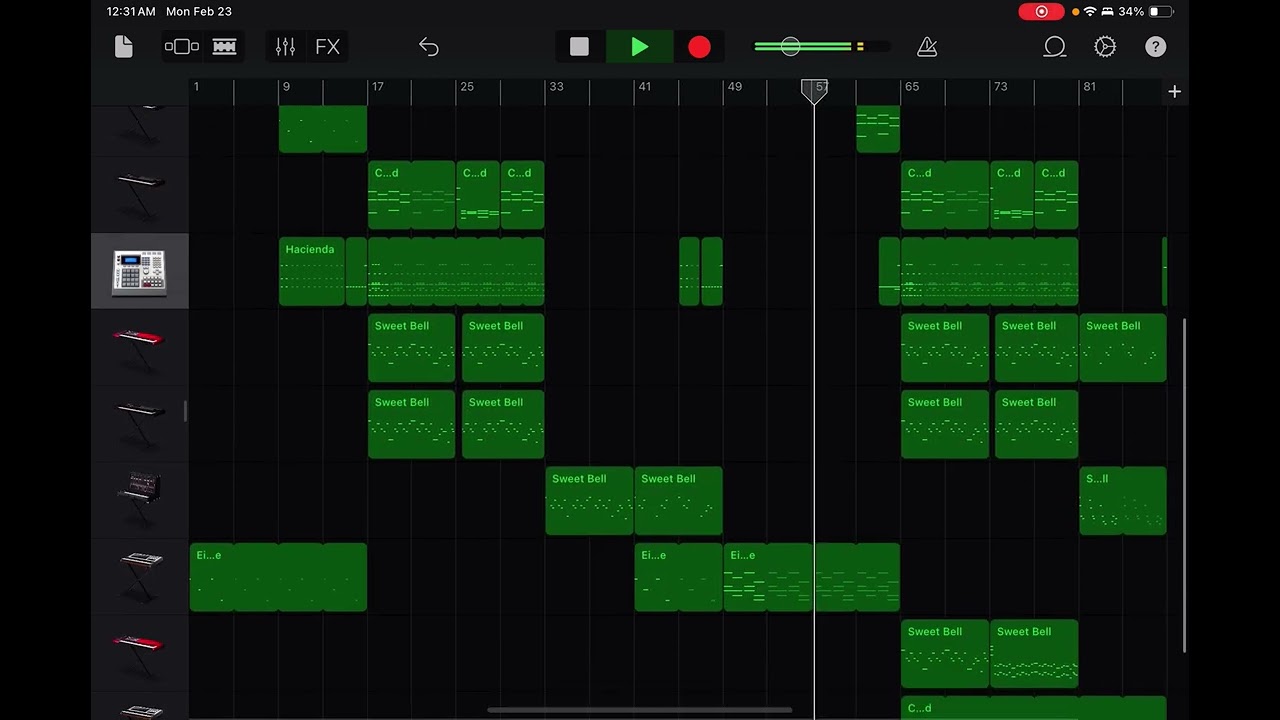This screenshot has width=1280, height=720.
Task: Select the Ei...e region starting at bar 1
Action: tap(278, 577)
